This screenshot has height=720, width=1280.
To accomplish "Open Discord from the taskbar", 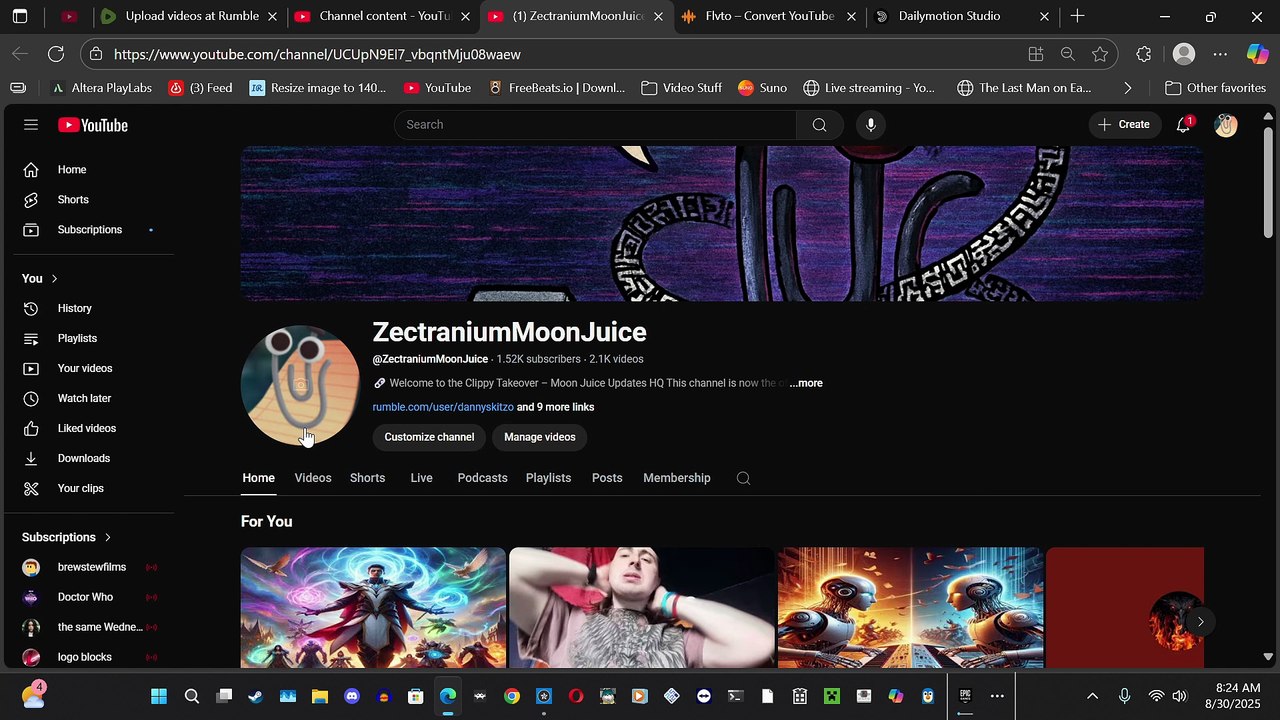I will [x=352, y=696].
